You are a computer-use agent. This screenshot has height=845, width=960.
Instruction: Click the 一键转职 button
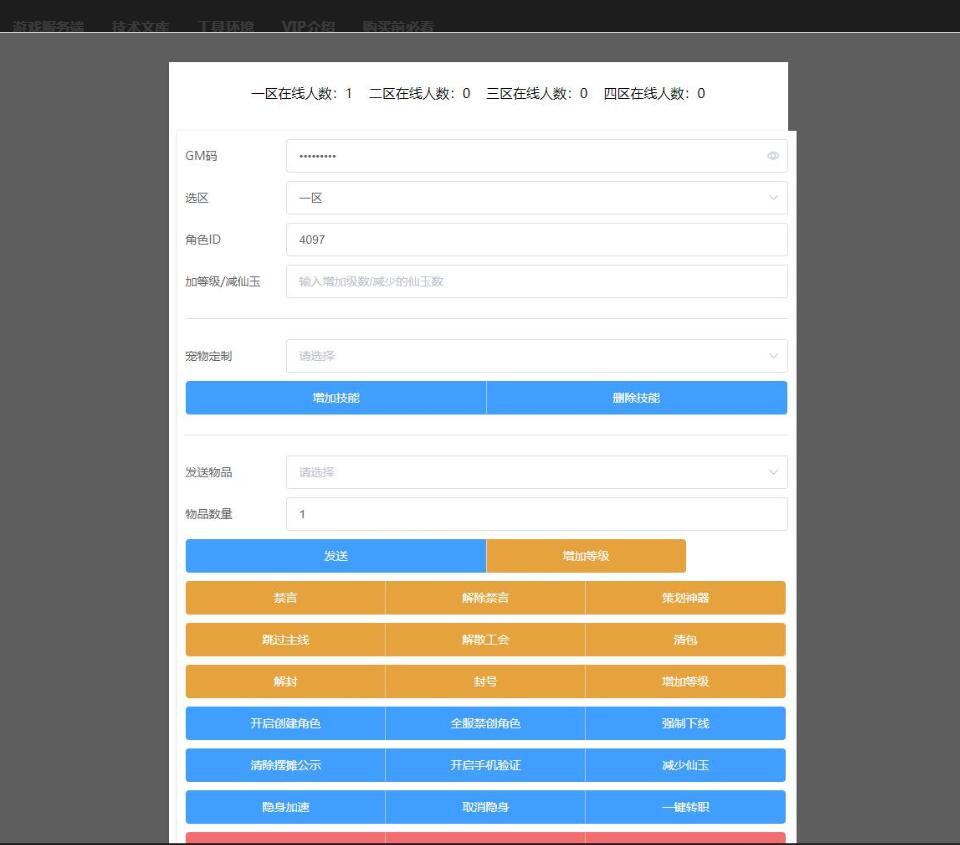pyautogui.click(x=685, y=807)
